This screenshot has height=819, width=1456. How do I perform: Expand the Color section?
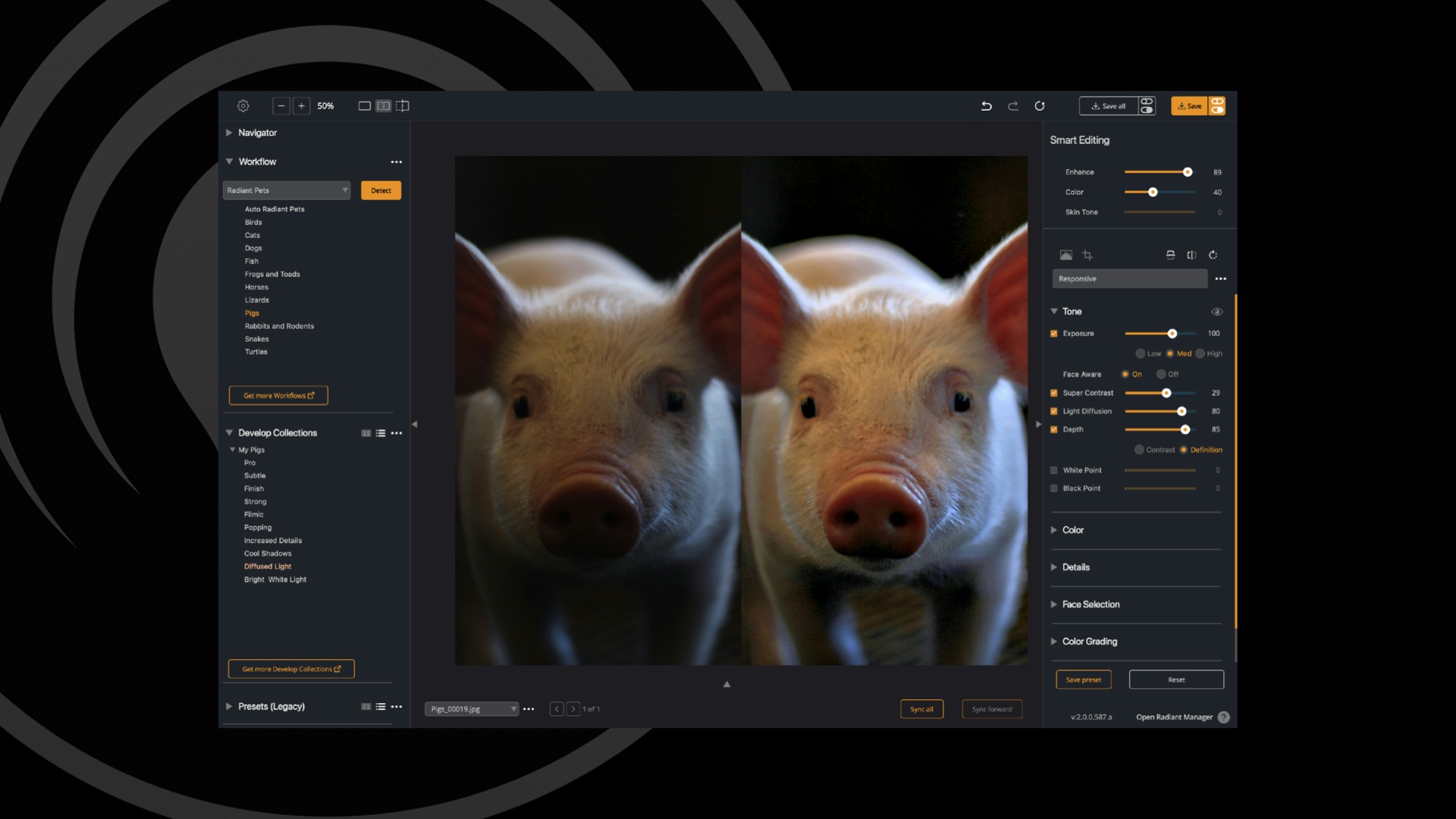point(1054,530)
